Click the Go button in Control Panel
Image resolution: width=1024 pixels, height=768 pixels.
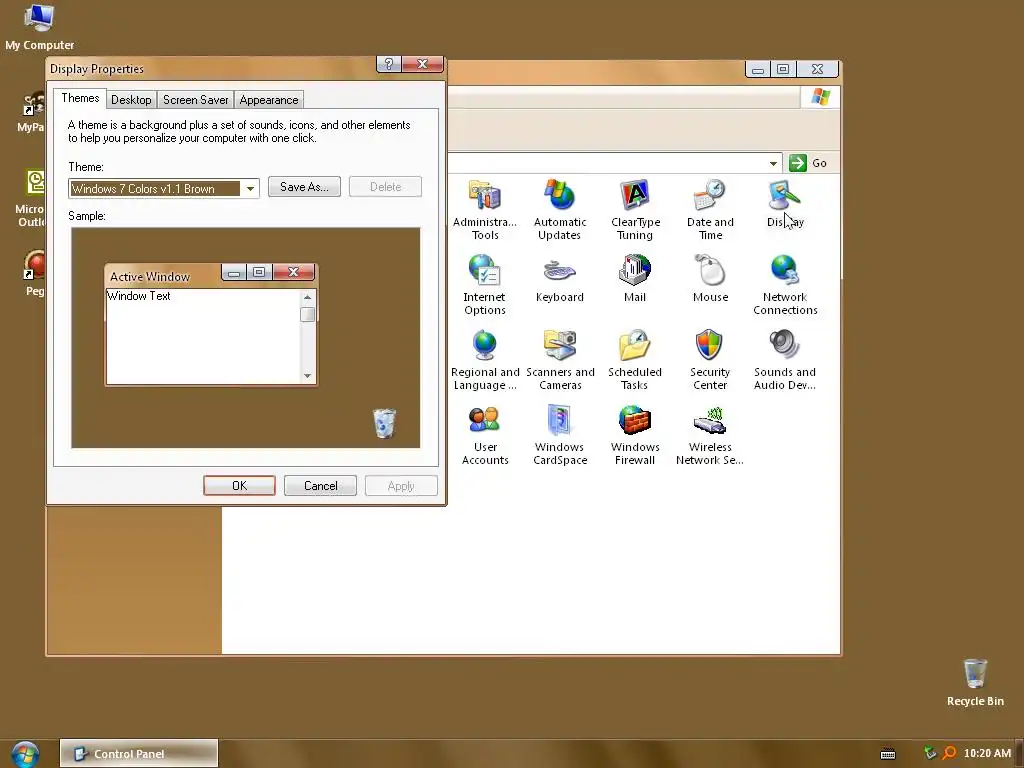click(808, 163)
